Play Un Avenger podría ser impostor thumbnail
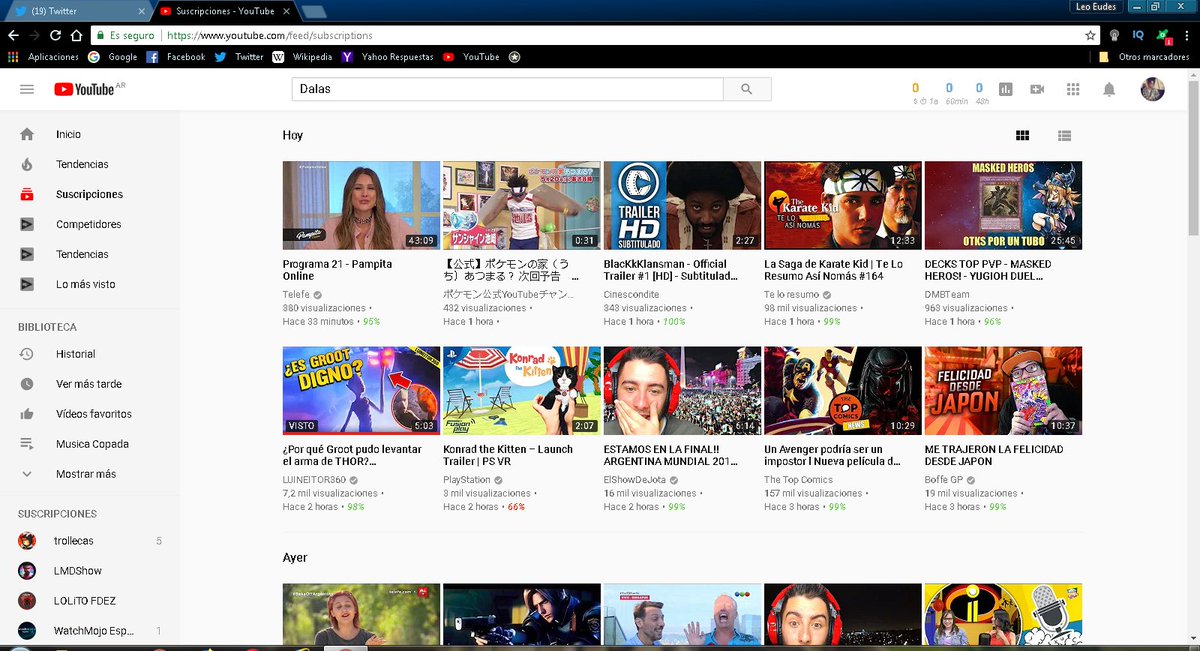 click(843, 390)
